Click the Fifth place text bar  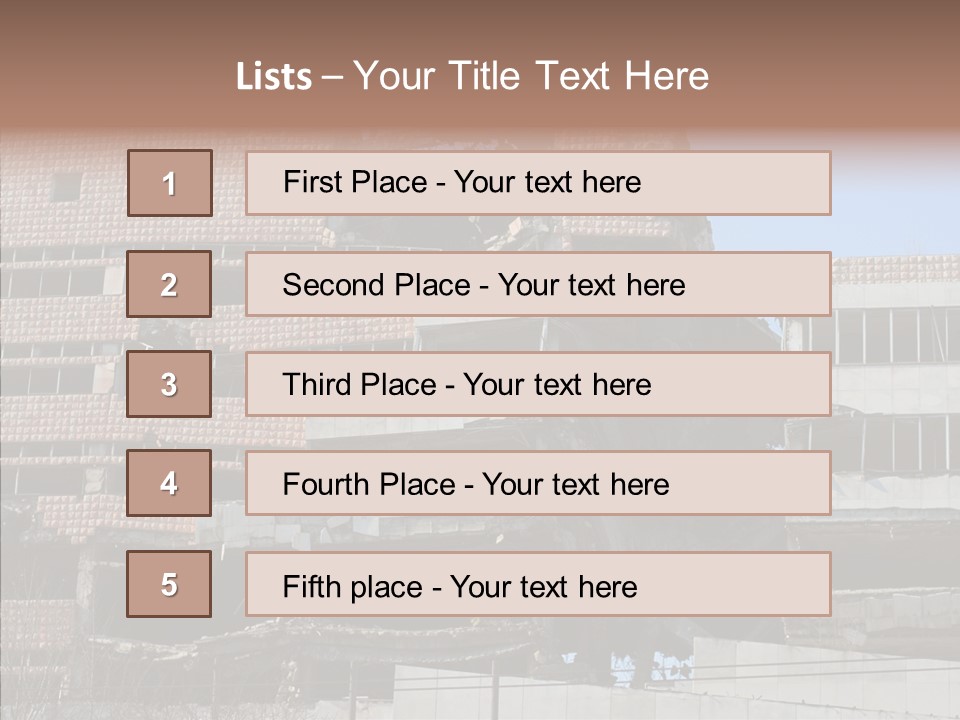pos(538,584)
